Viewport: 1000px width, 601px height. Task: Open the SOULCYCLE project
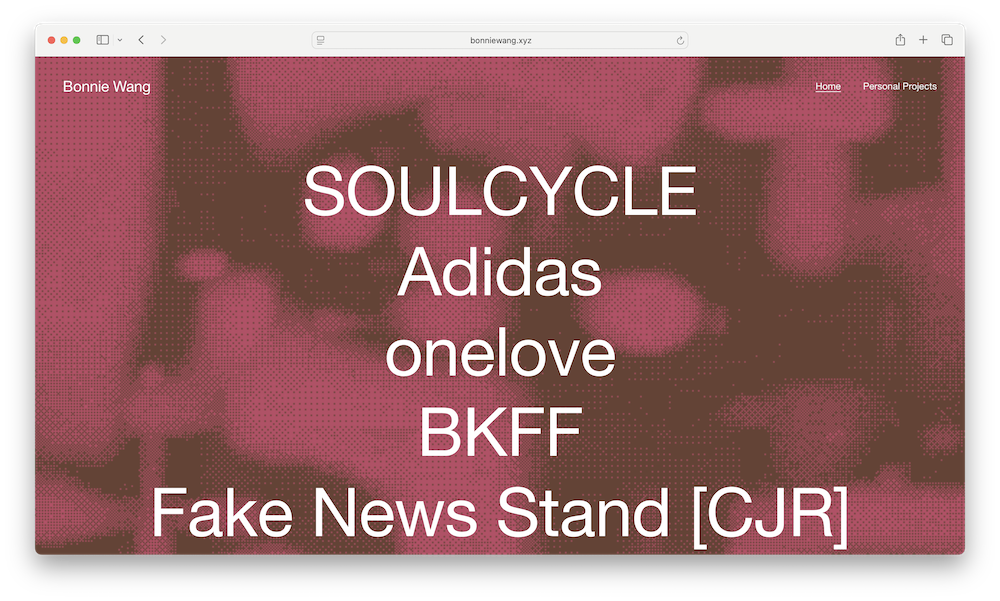click(x=499, y=193)
